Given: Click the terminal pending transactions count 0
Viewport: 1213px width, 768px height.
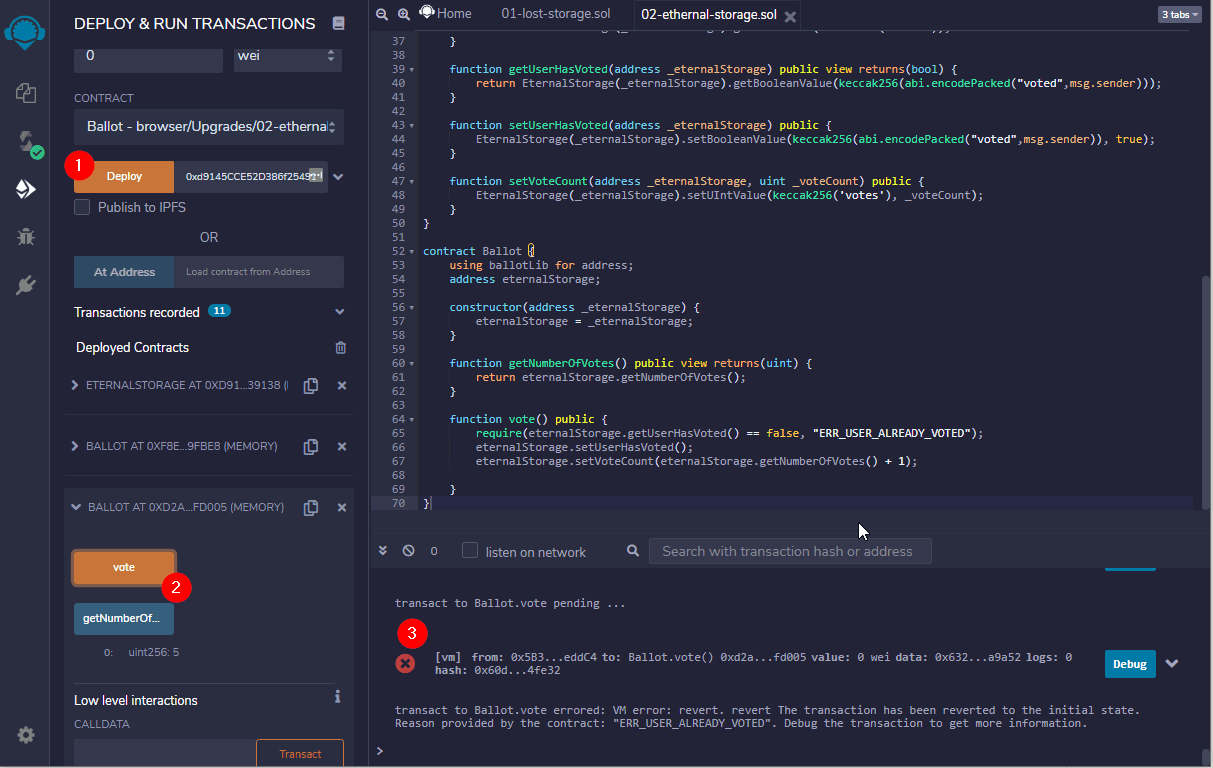Looking at the screenshot, I should coord(434,551).
